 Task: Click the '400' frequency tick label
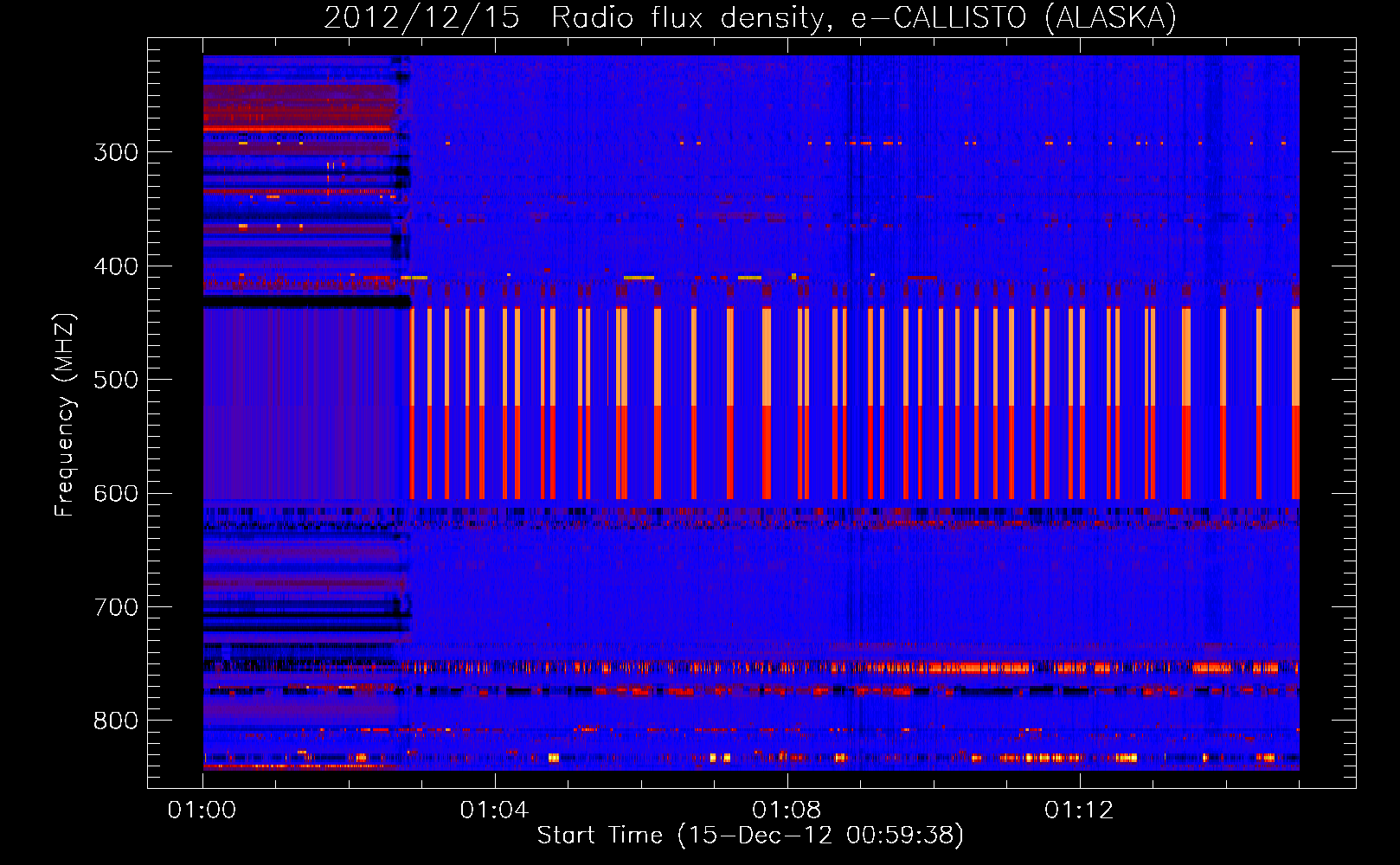[x=116, y=266]
